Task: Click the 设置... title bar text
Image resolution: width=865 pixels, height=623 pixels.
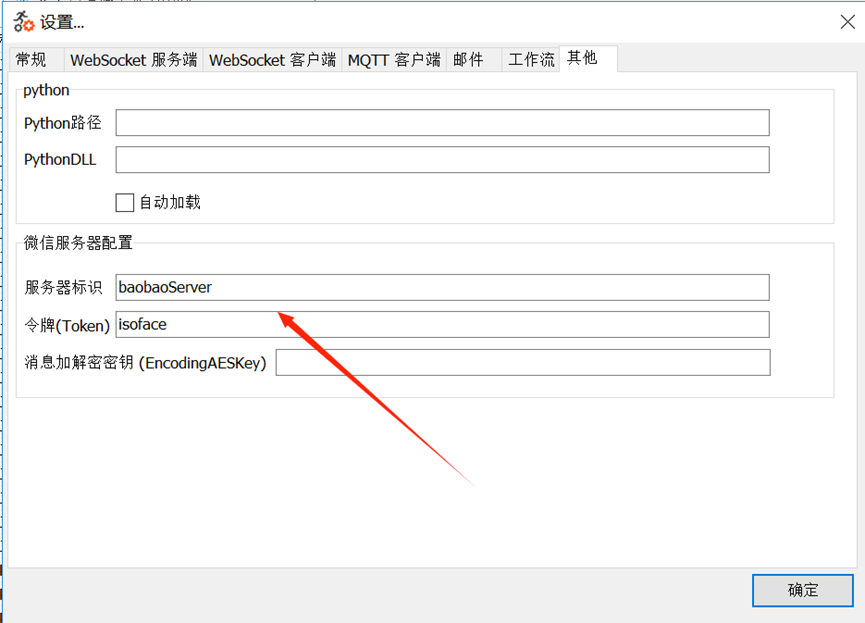Action: [x=62, y=22]
